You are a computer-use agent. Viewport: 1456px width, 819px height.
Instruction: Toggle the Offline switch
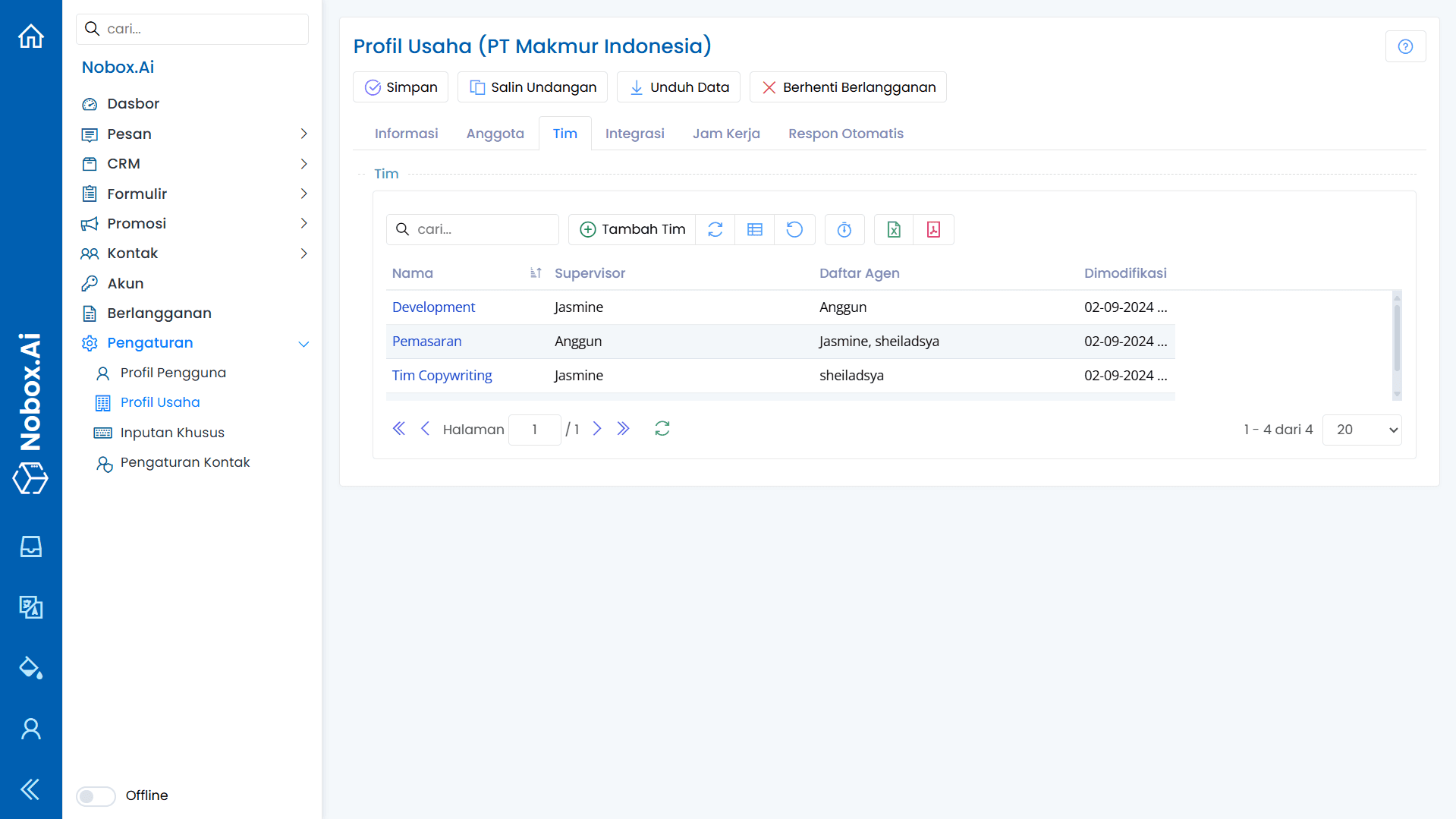95,795
